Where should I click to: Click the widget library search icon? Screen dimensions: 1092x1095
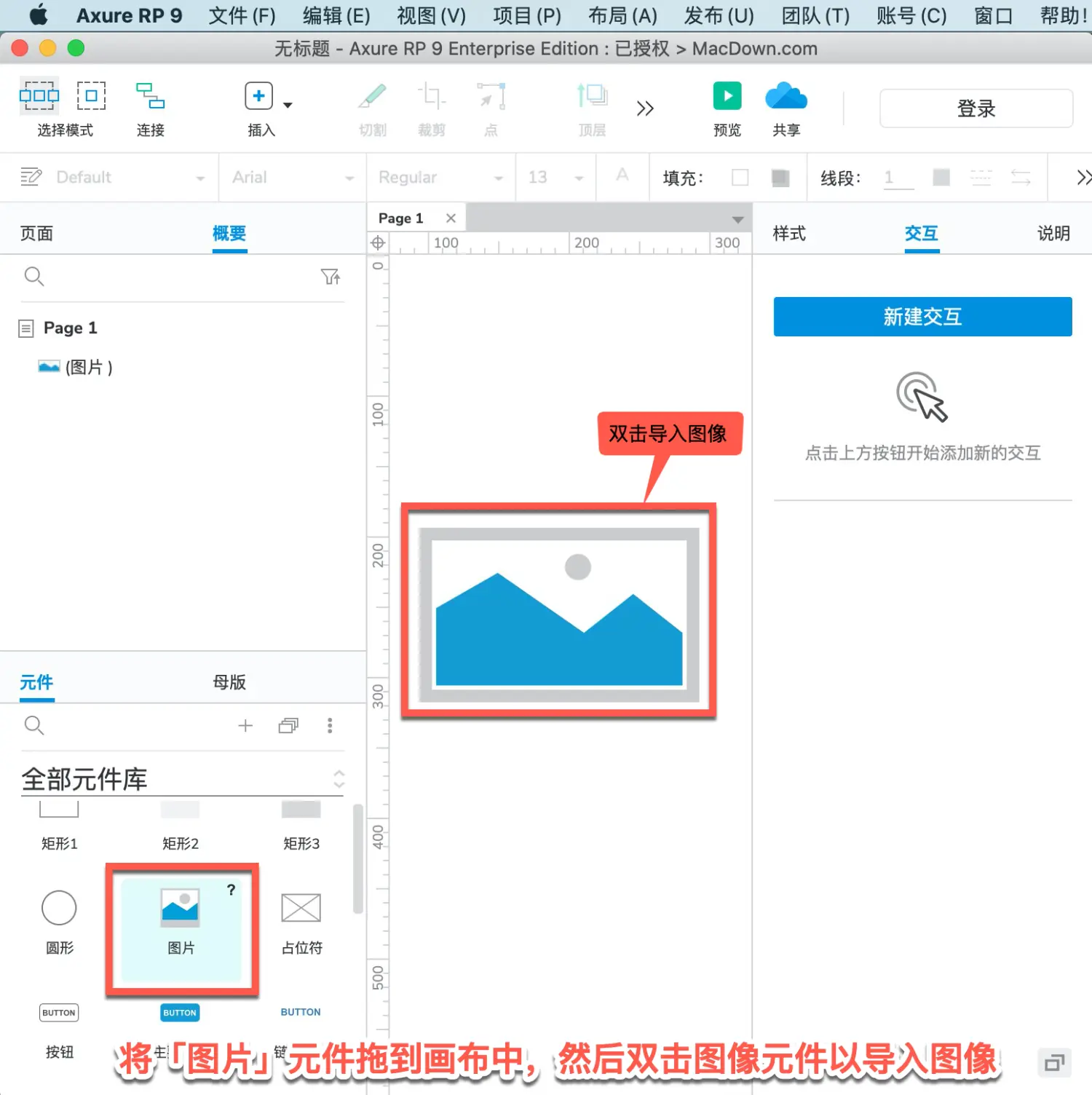click(x=34, y=726)
